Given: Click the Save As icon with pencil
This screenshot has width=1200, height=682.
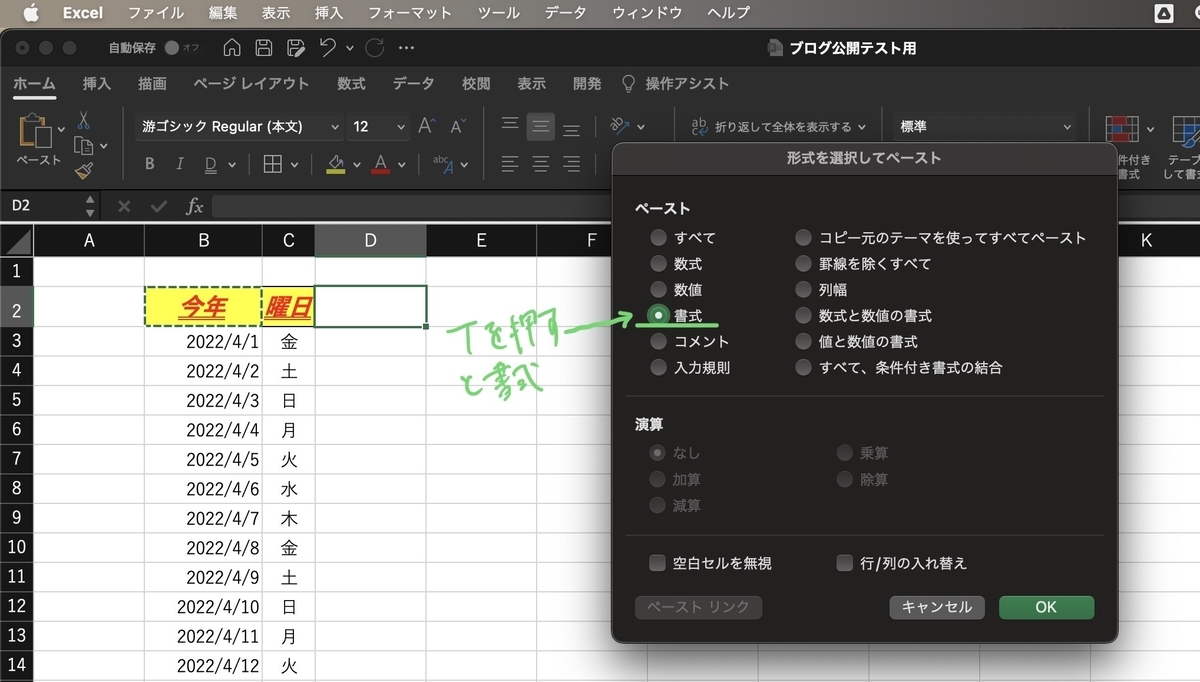Looking at the screenshot, I should pos(295,48).
